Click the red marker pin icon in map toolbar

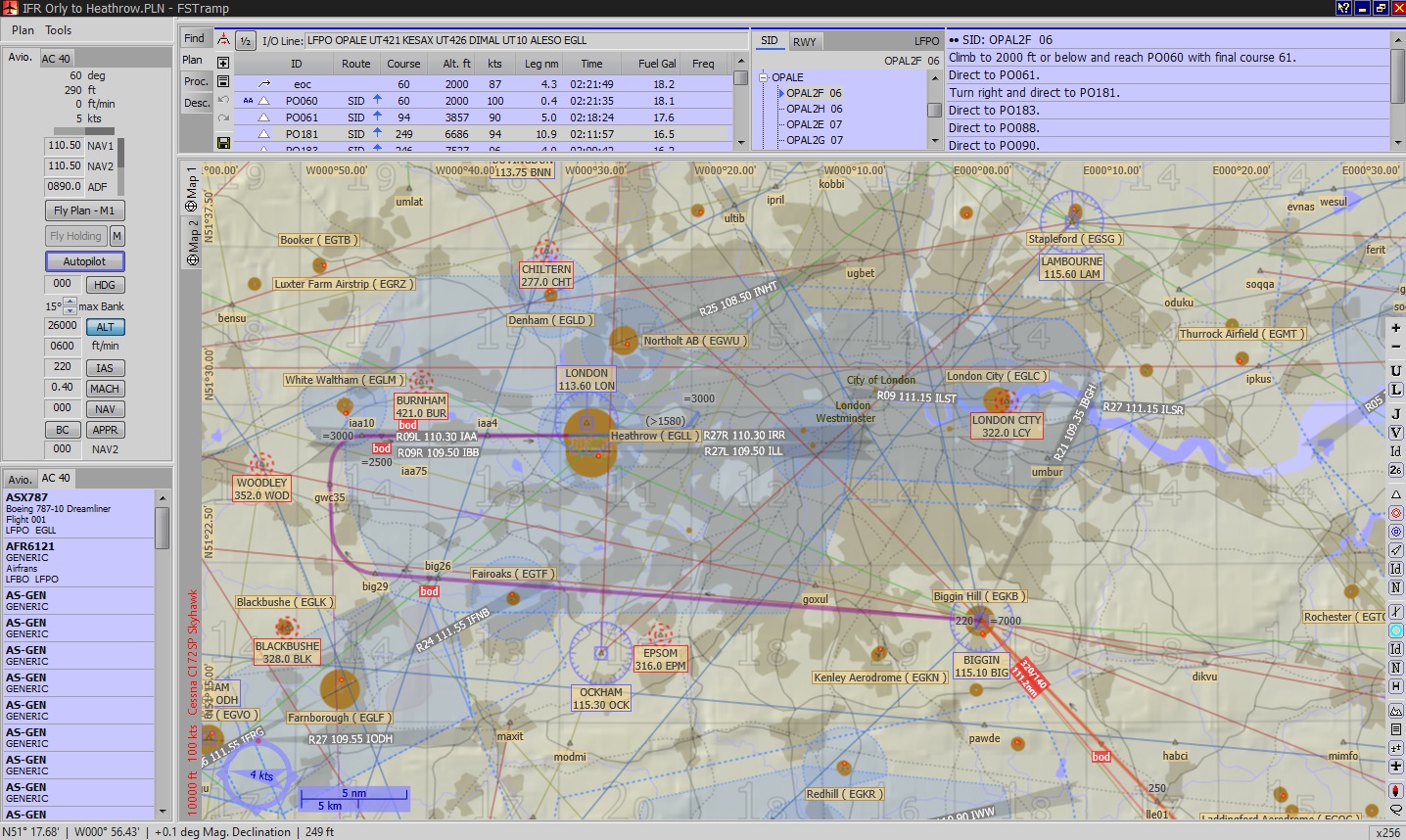(1396, 791)
